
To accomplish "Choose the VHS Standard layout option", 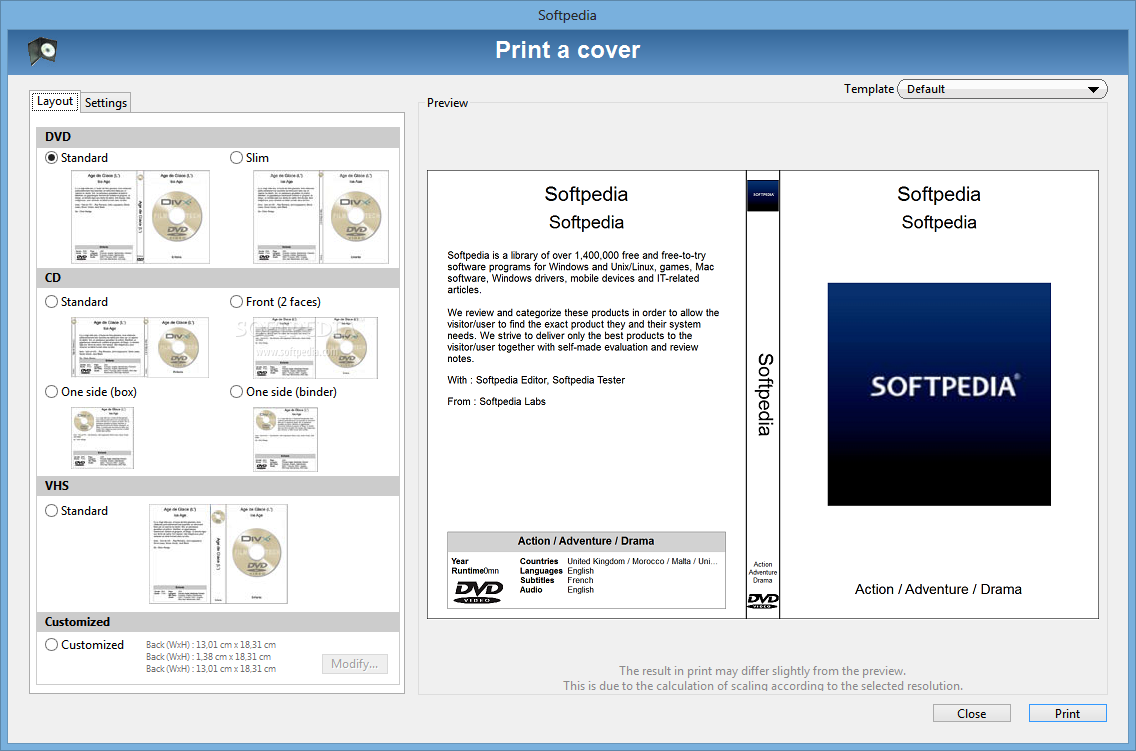I will click(x=51, y=511).
